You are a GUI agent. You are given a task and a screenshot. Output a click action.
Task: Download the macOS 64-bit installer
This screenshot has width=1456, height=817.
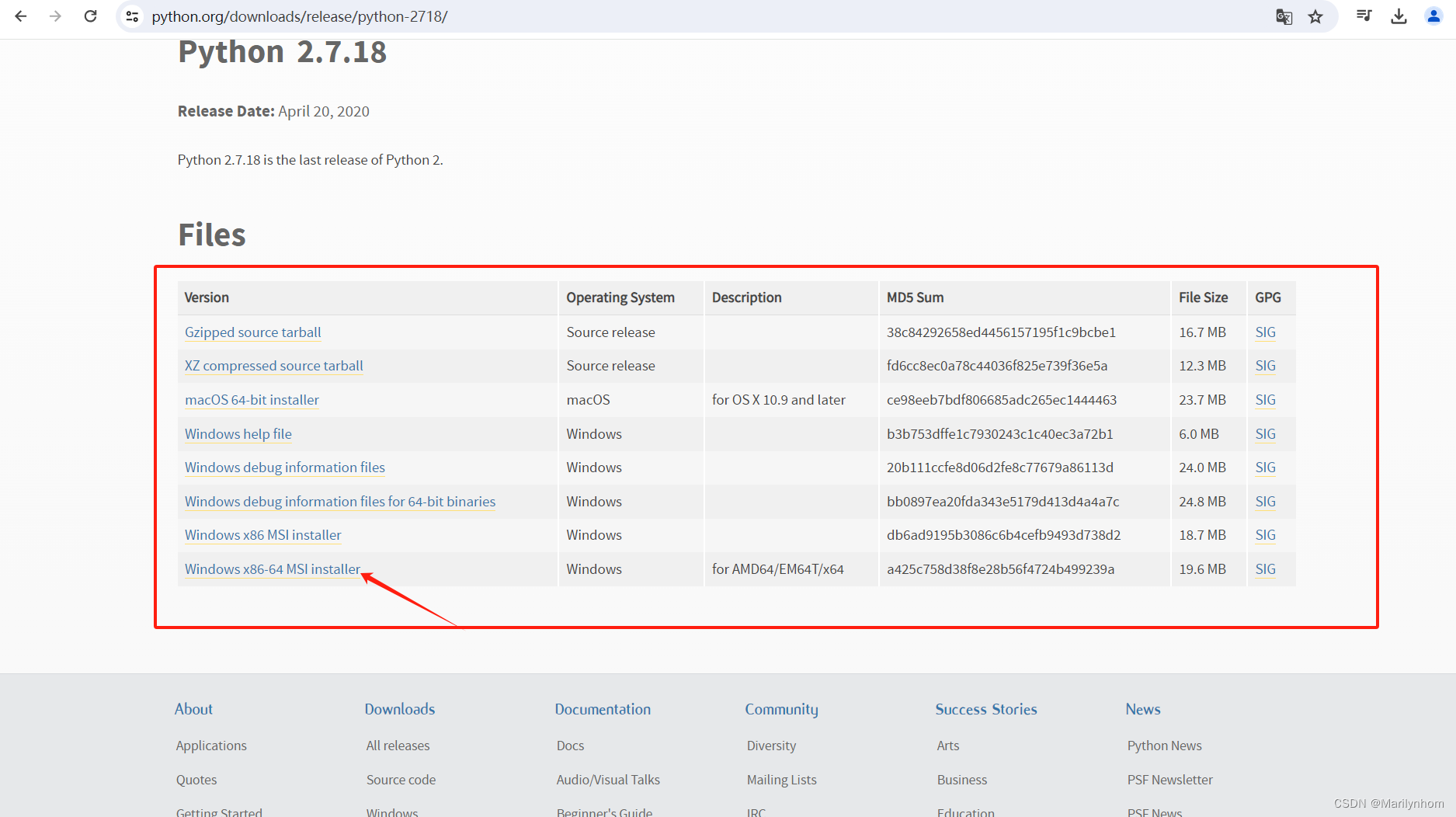coord(252,400)
